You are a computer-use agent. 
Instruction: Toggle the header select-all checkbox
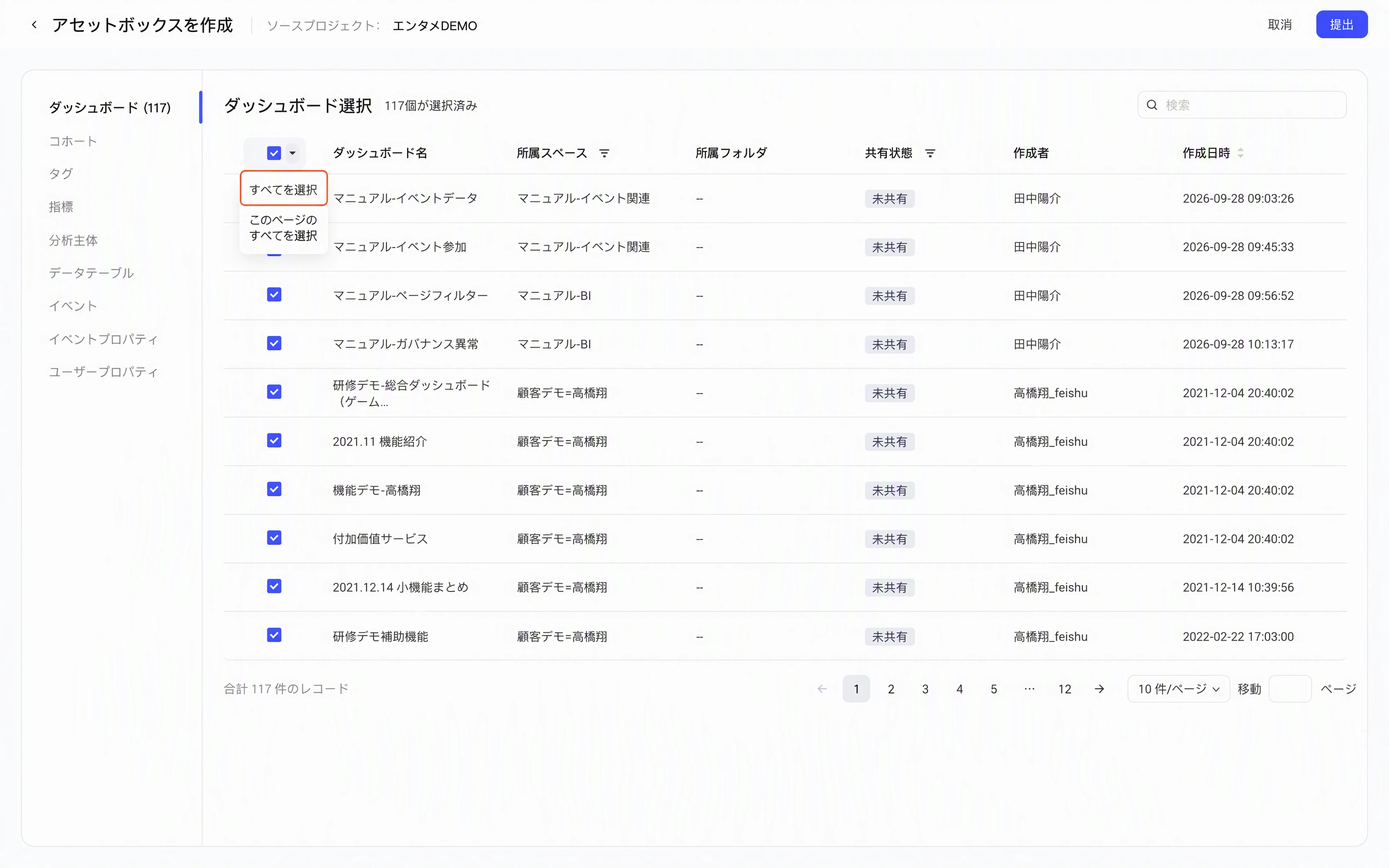[274, 153]
